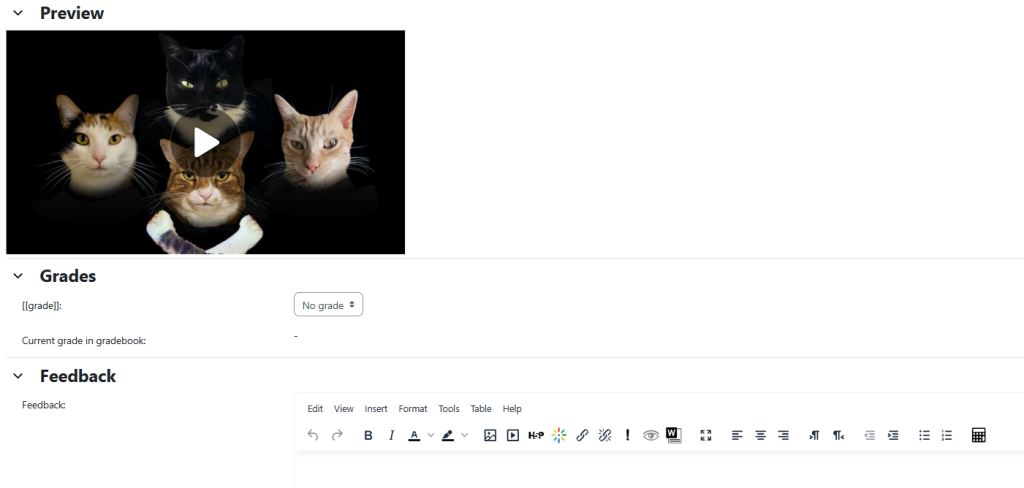Open the Table menu in editor

[x=481, y=409]
